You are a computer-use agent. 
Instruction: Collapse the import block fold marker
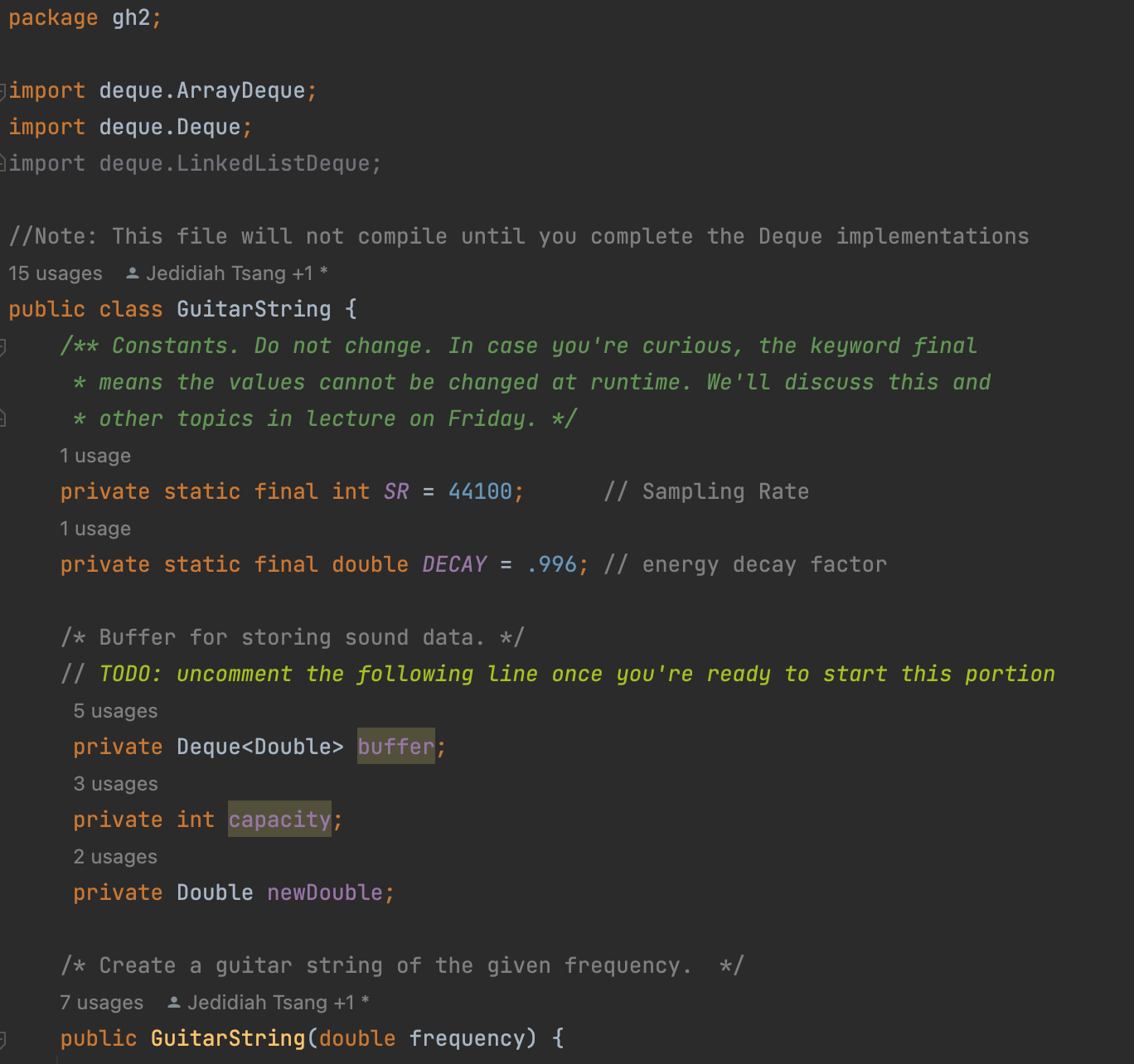click(x=3, y=90)
